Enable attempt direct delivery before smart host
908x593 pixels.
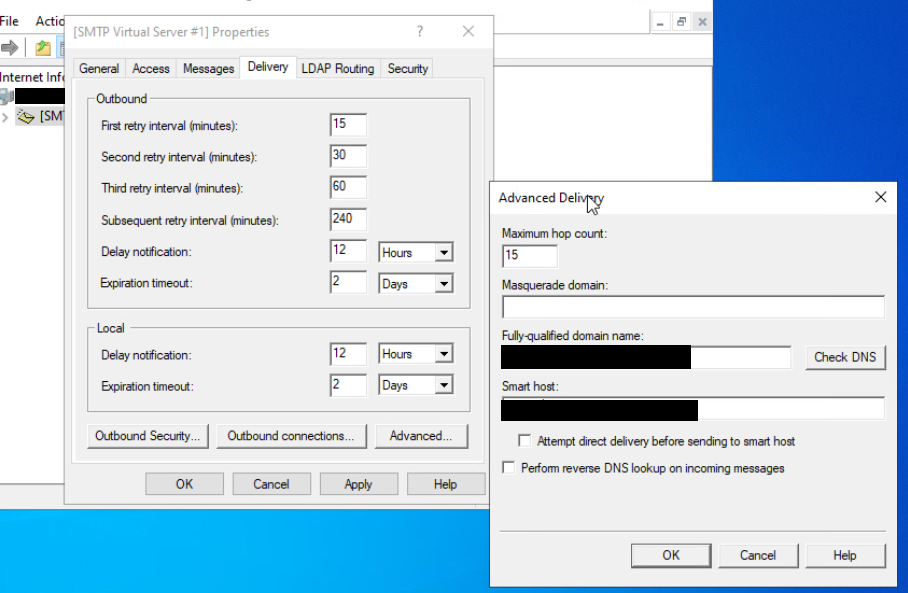(x=525, y=441)
